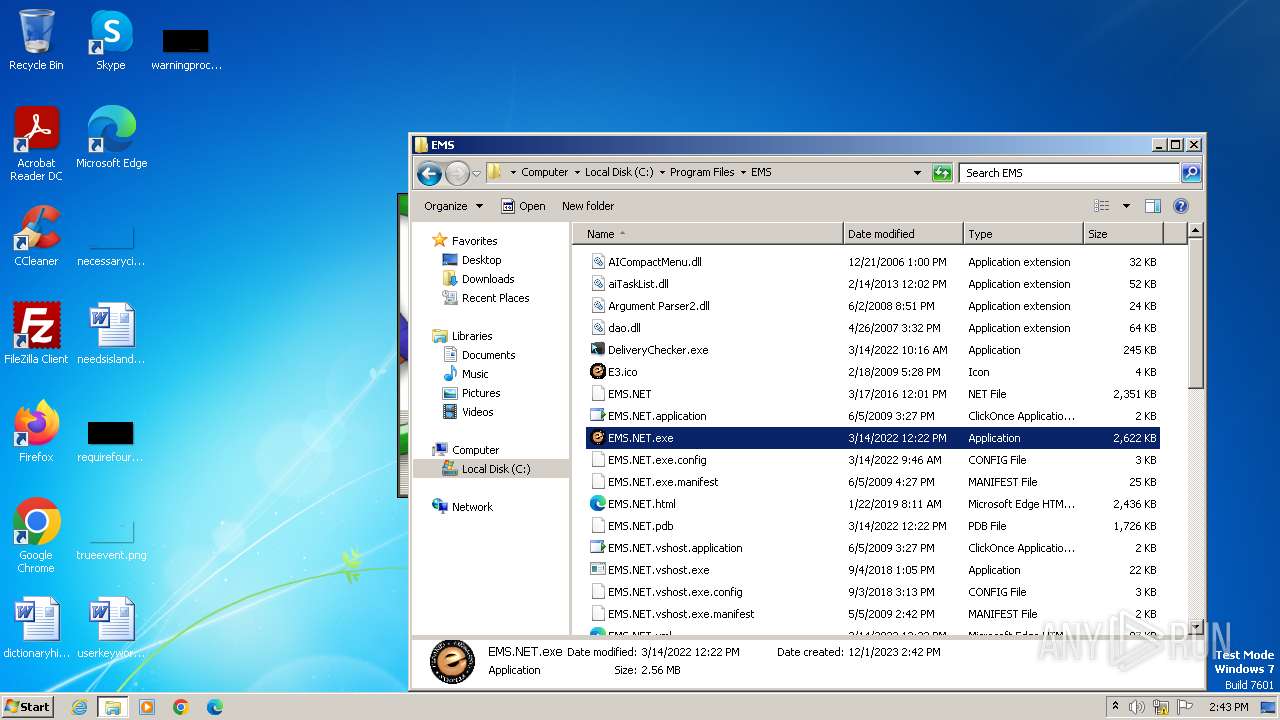Launch Google Chrome desktop shortcut
1280x720 pixels.
[36, 536]
